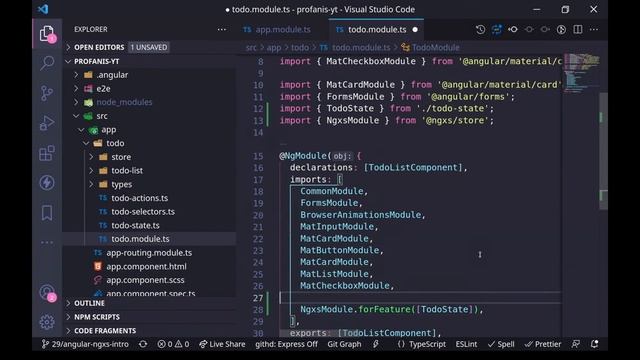Open the file timeline history icon

480,29
